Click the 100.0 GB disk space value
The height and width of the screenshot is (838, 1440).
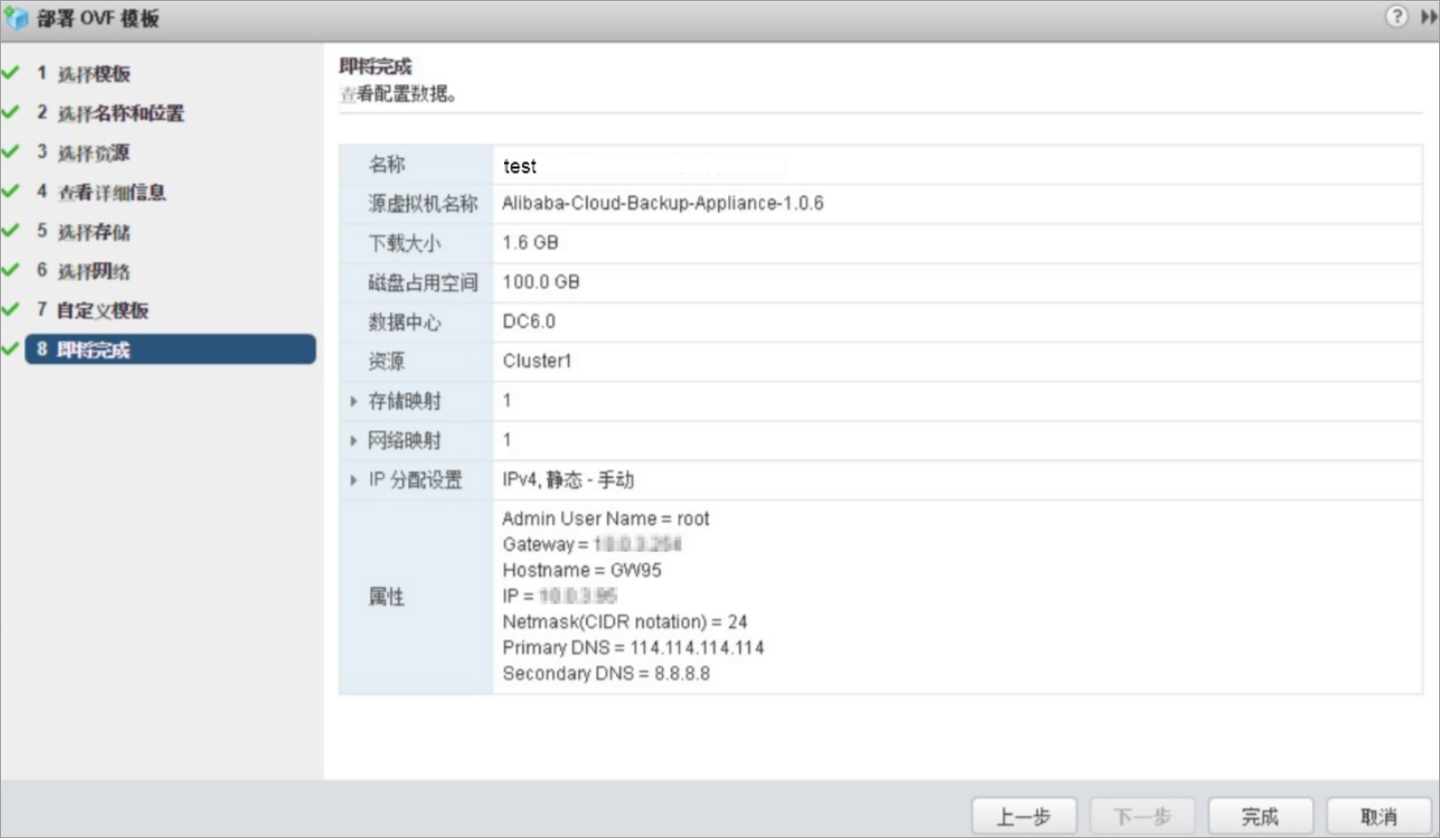541,283
